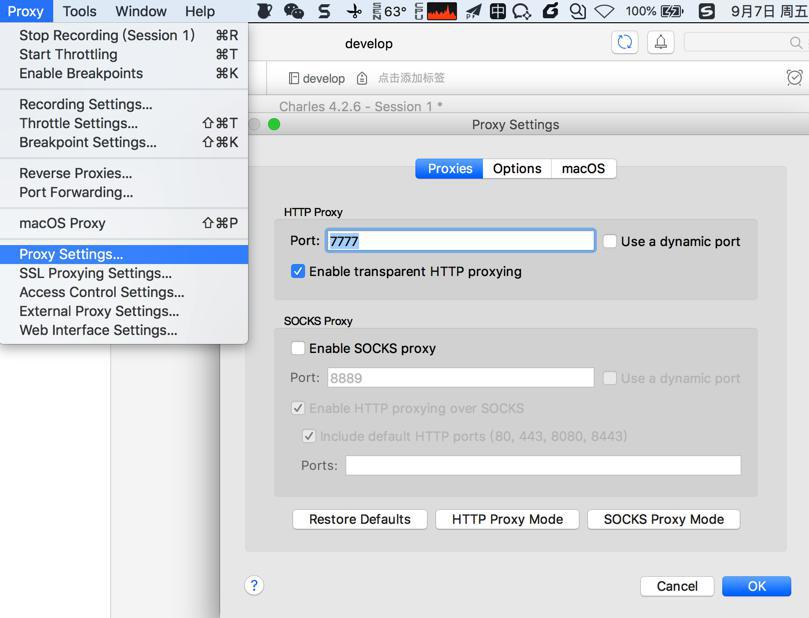The height and width of the screenshot is (618, 809).
Task: Switch to the Proxies tab
Action: 449,169
